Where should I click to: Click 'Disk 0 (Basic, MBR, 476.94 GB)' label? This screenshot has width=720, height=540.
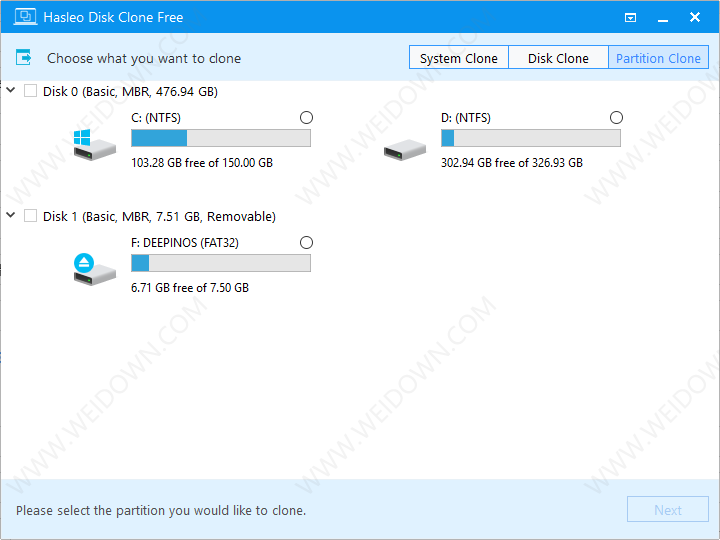pos(130,91)
